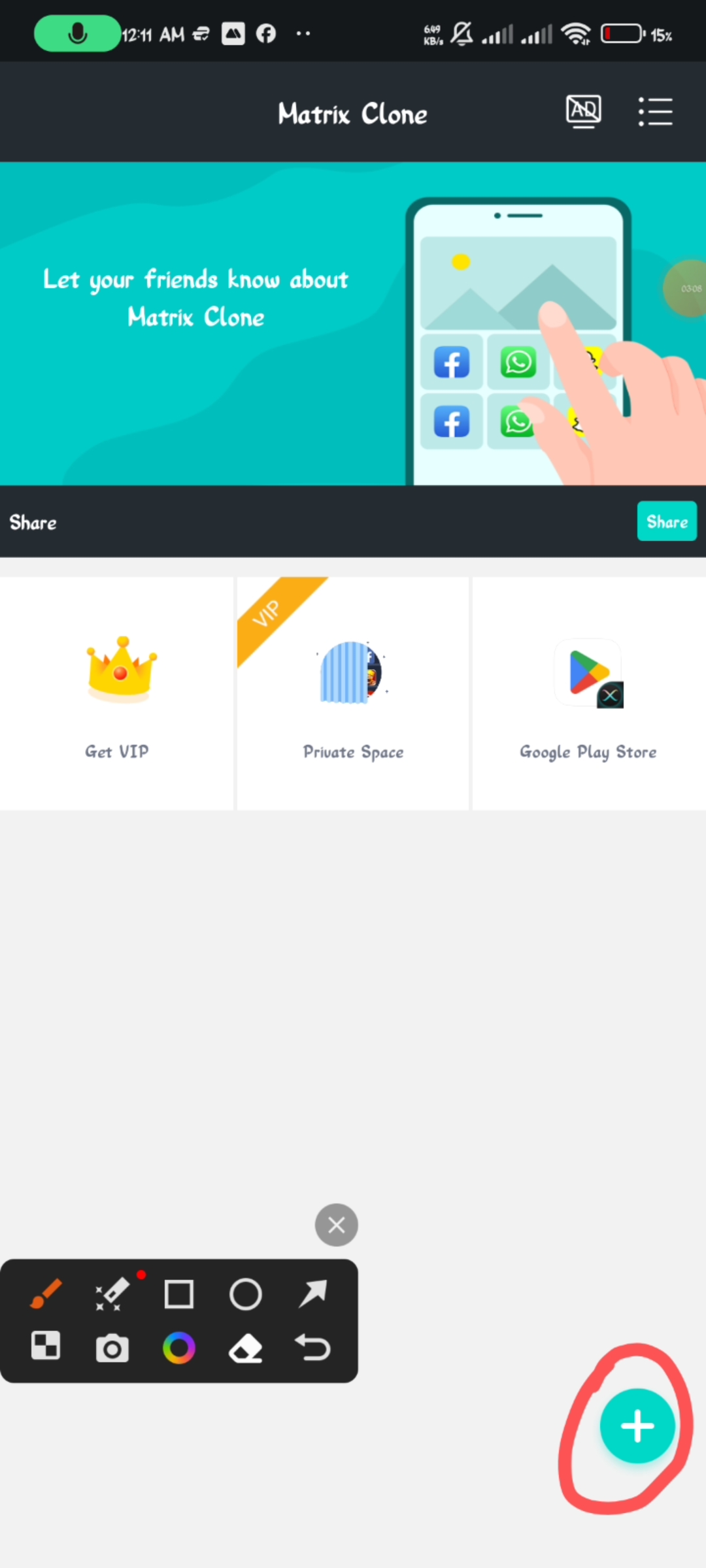Open the Private Space tile
The width and height of the screenshot is (706, 1568).
point(353,694)
